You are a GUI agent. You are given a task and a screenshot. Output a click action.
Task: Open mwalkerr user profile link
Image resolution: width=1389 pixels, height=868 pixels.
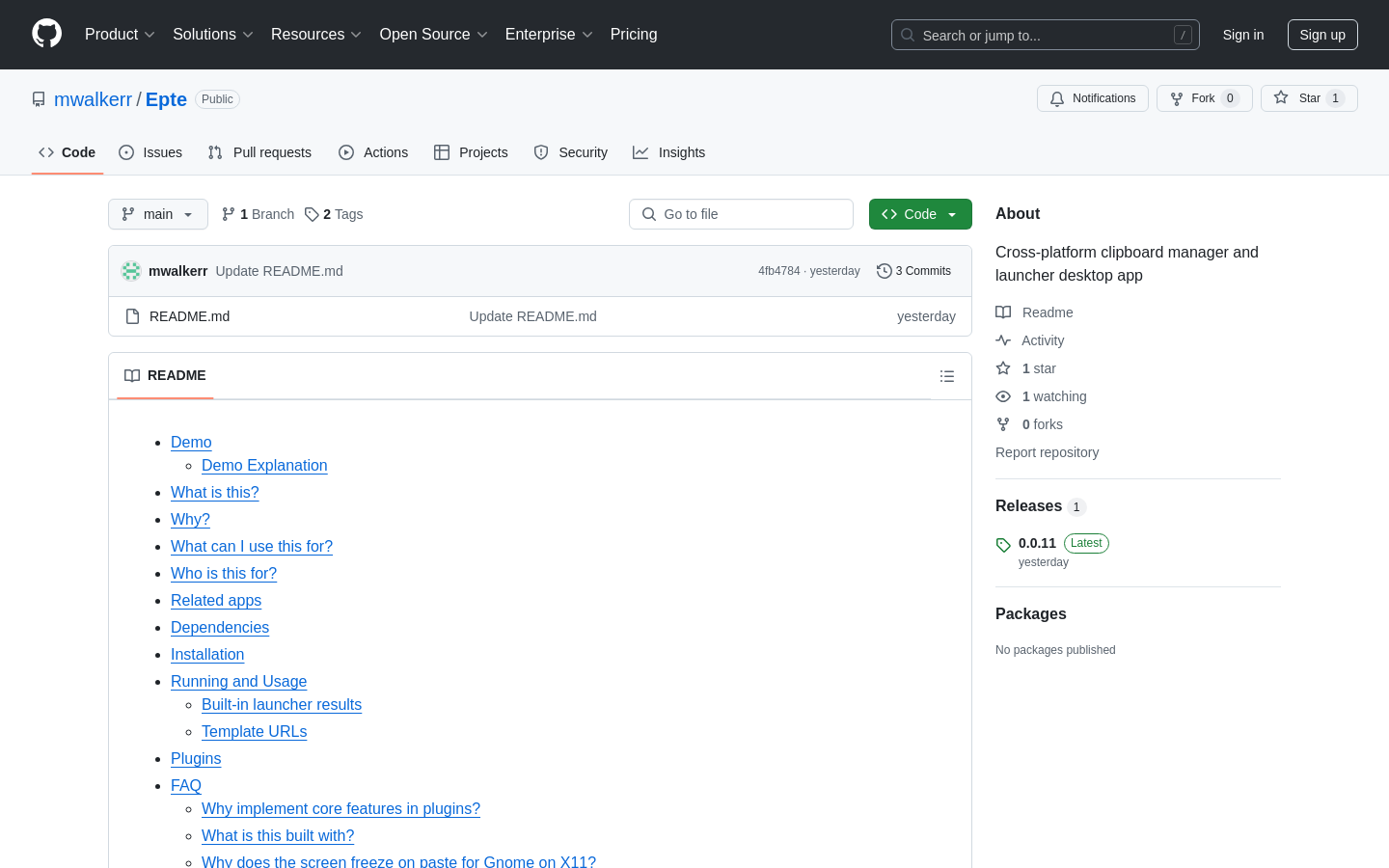pyautogui.click(x=93, y=99)
